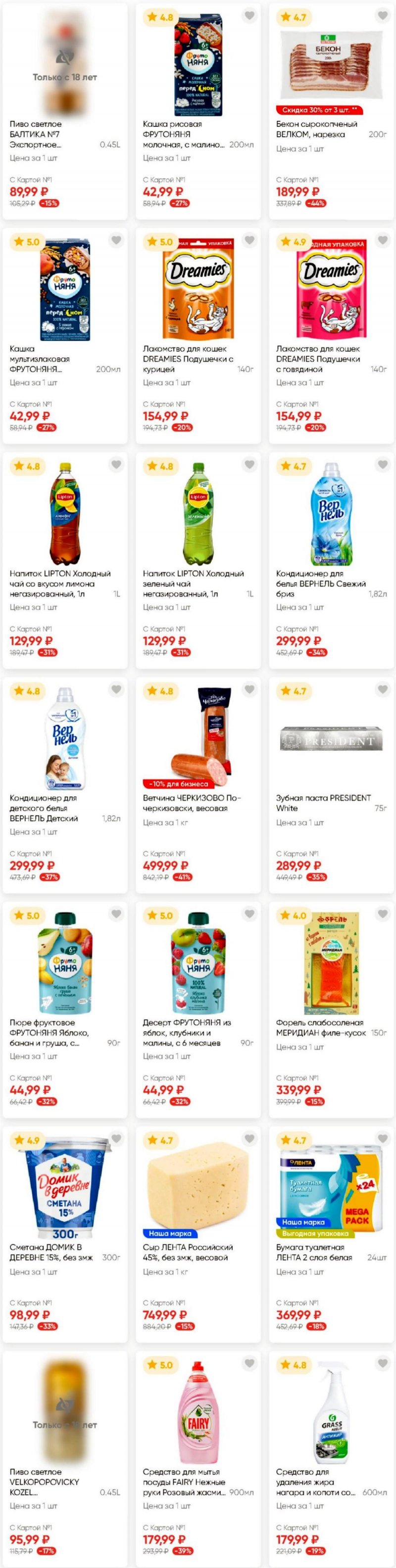The image size is (396, 1568).
Task: Tap heart icon on Dreamies beef treats
Action: pos(383,240)
